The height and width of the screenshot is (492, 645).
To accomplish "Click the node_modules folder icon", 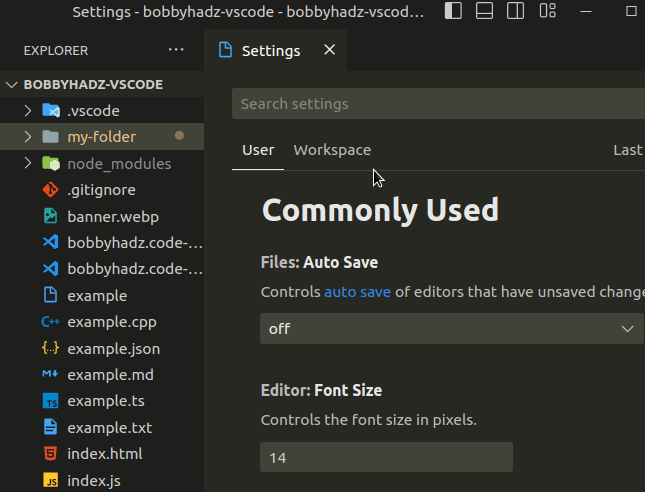I will click(x=51, y=163).
